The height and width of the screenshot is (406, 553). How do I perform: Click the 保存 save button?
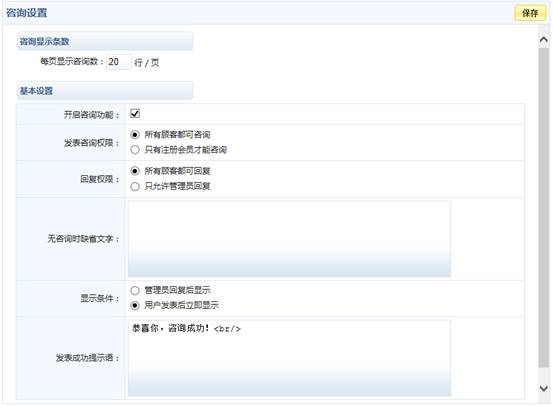(530, 13)
